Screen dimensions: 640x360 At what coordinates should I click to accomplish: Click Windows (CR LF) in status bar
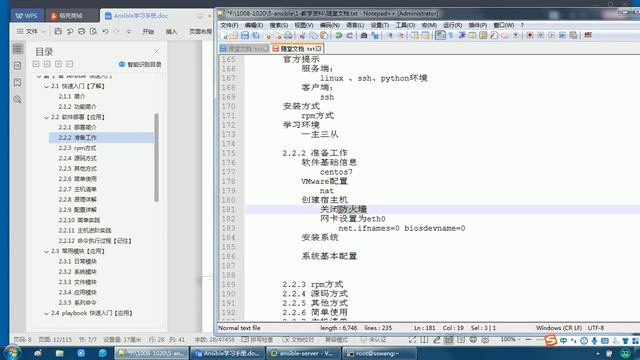click(x=559, y=328)
